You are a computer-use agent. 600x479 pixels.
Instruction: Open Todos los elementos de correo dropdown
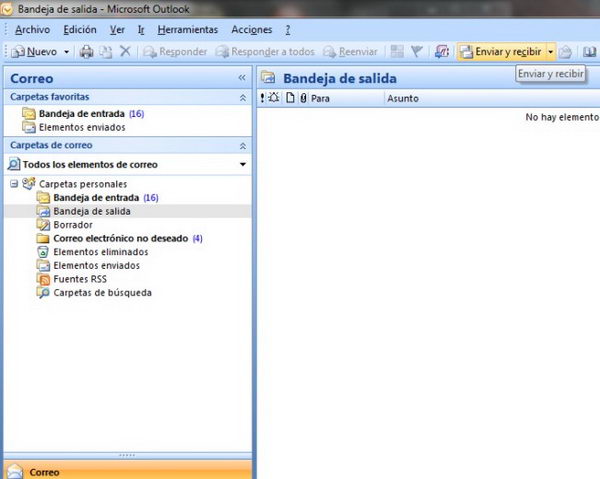pyautogui.click(x=243, y=165)
